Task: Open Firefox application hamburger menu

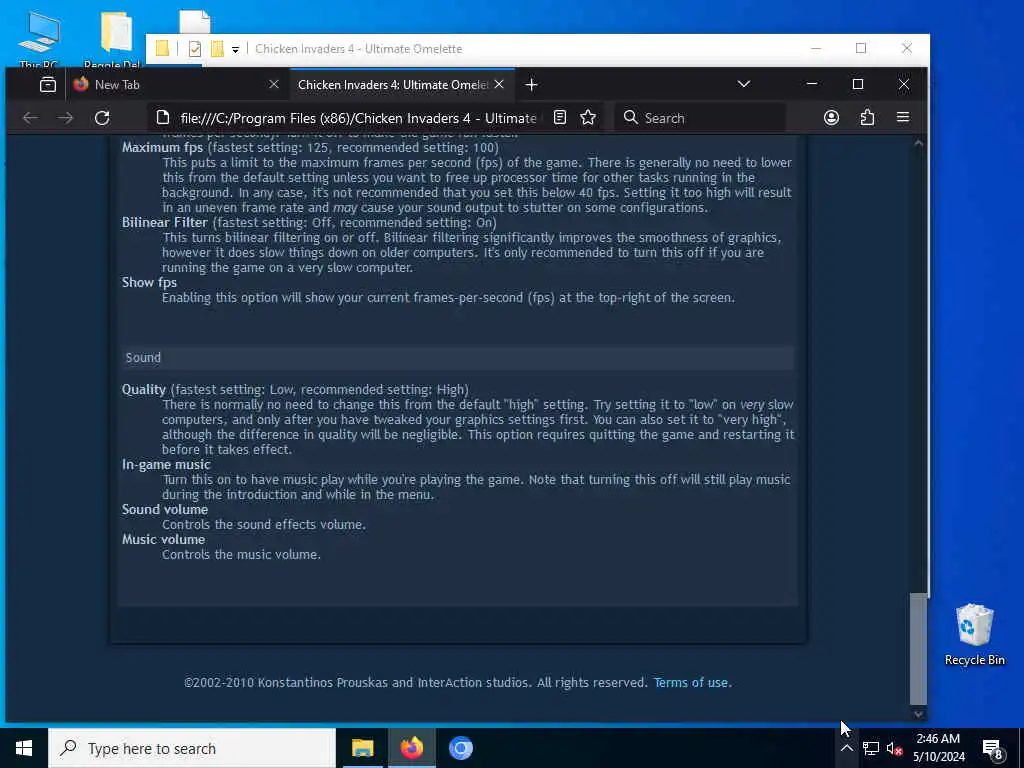Action: tap(903, 118)
